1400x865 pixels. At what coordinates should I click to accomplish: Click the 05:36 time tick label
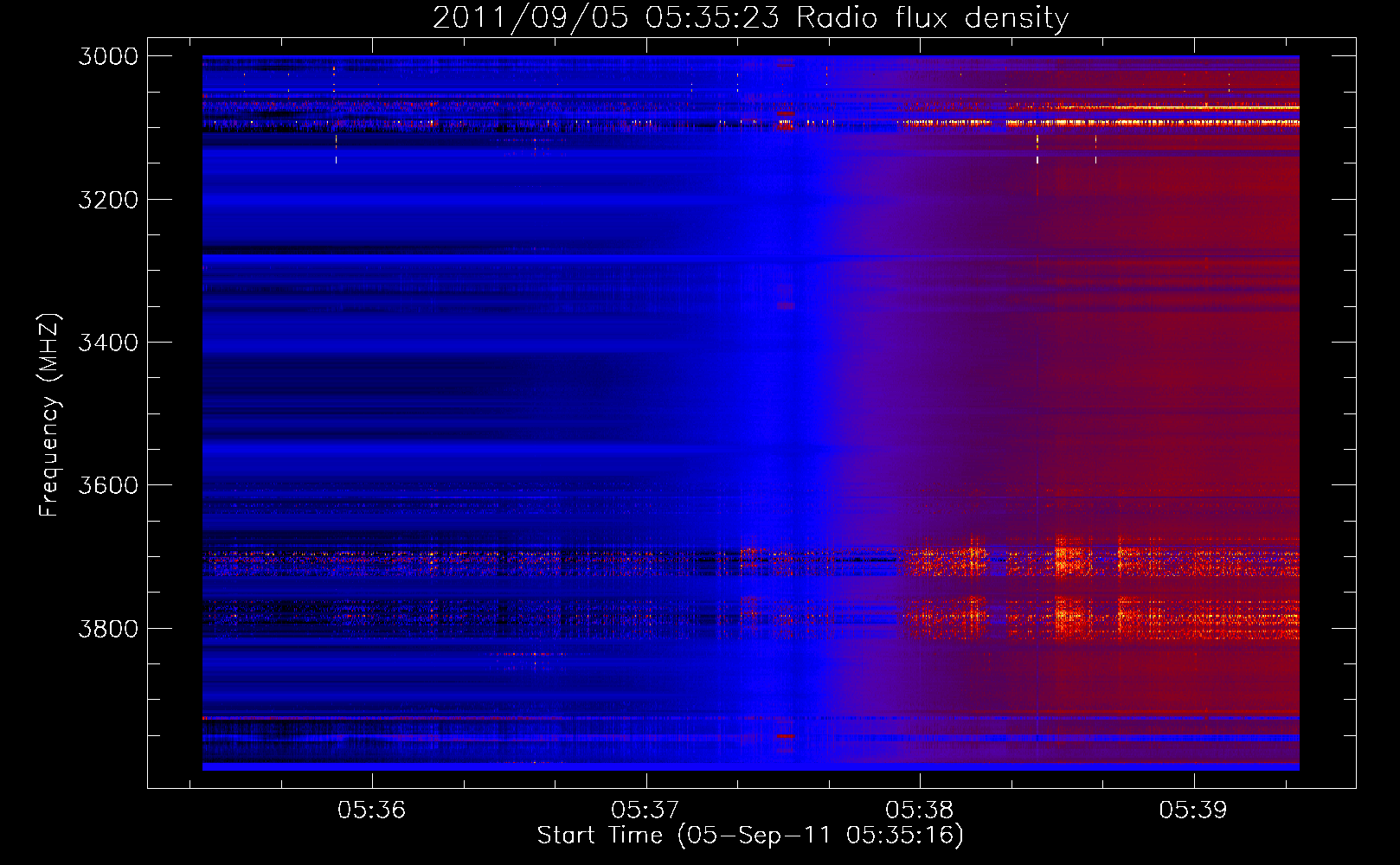coord(371,810)
